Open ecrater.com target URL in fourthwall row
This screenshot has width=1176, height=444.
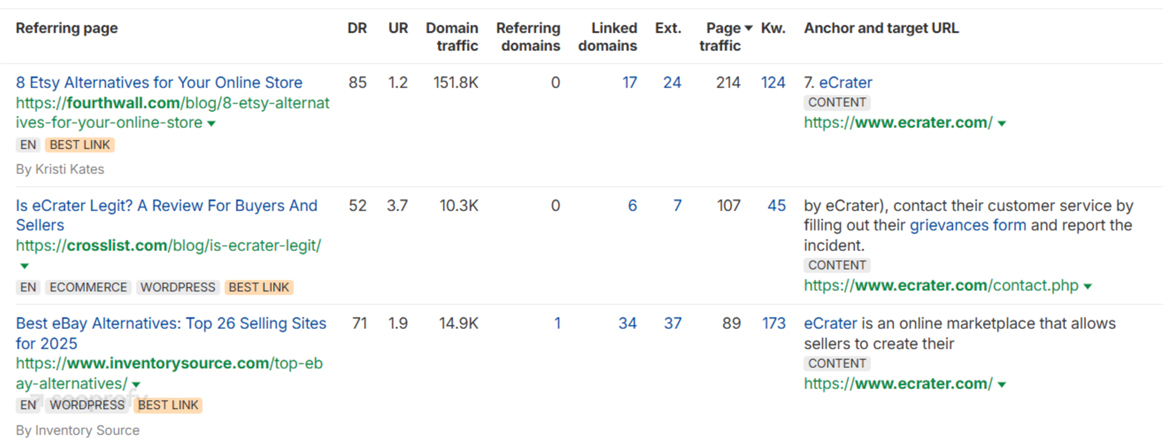898,122
